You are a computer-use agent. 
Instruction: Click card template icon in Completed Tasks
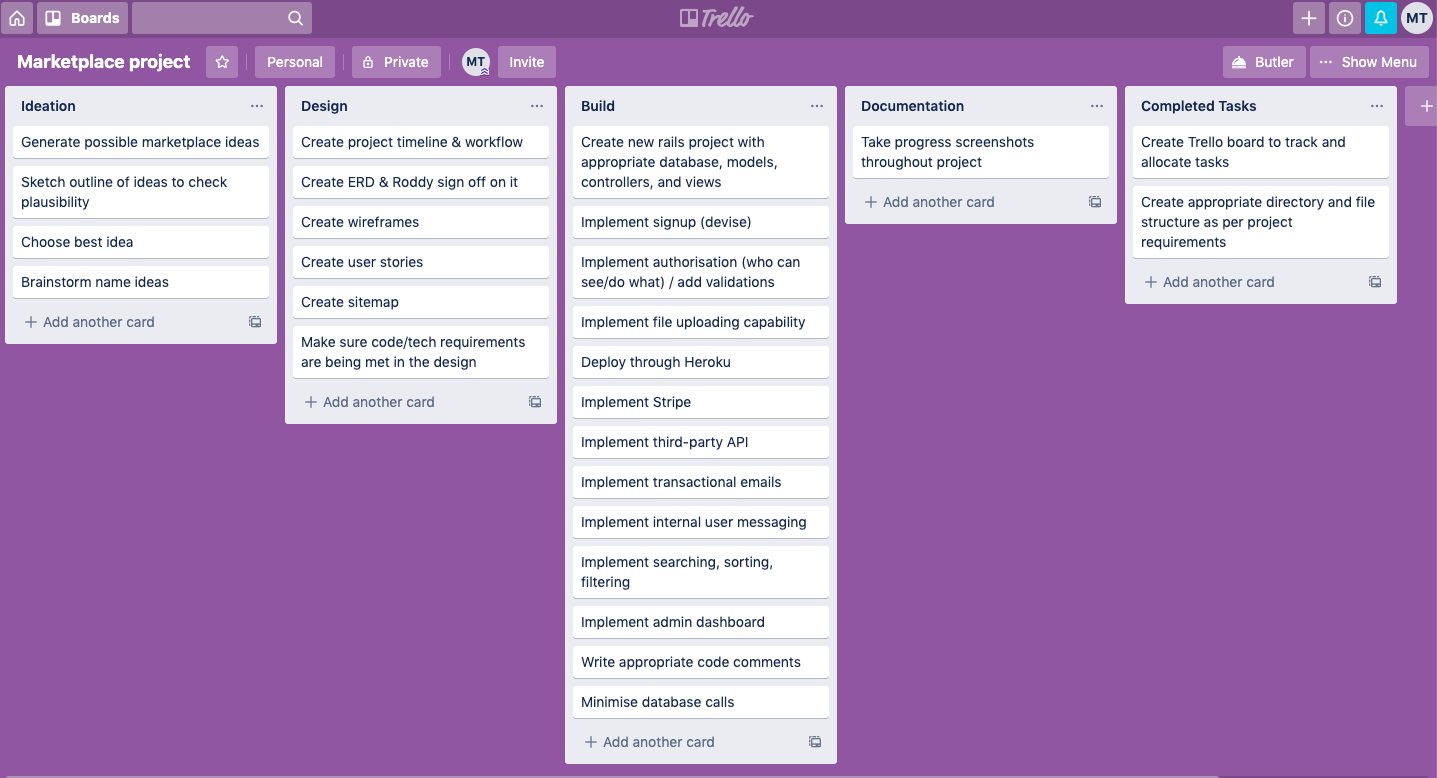1375,282
